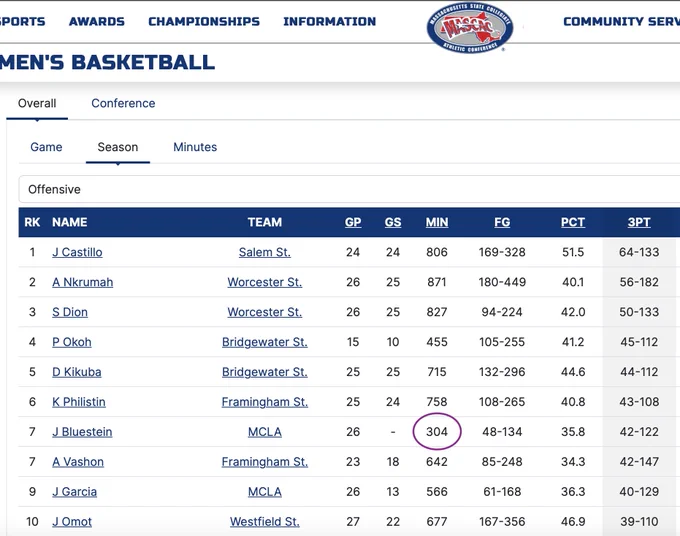Click J Garcia's 40-129 three-point value

click(x=639, y=492)
